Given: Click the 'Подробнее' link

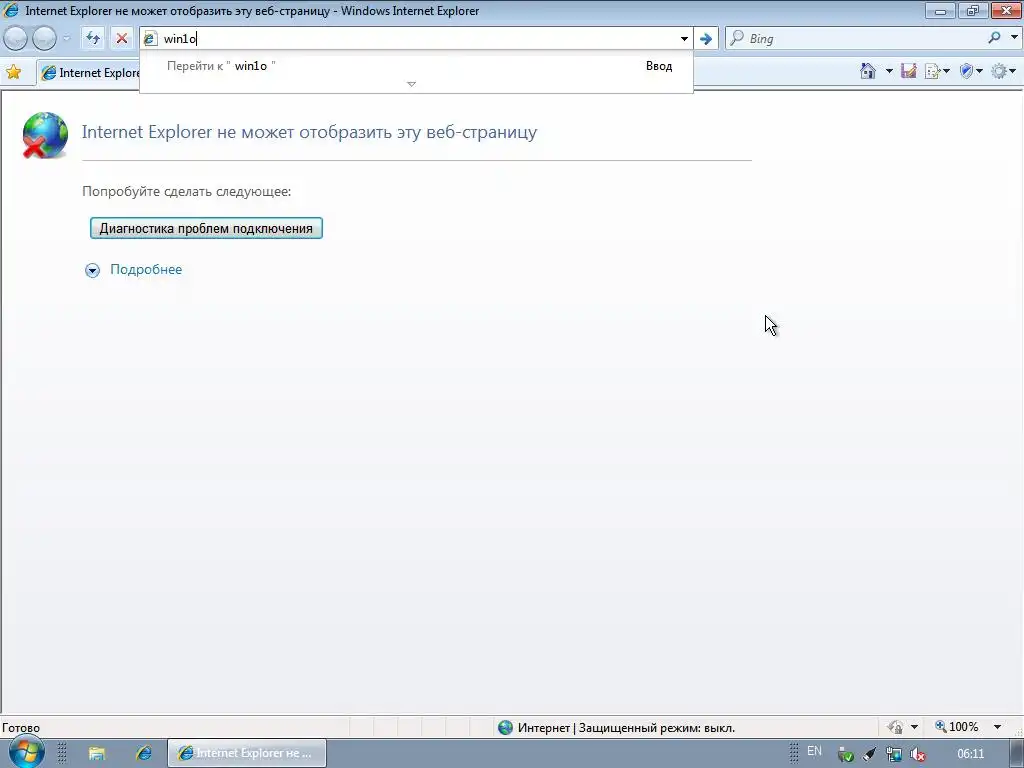Looking at the screenshot, I should click(x=146, y=269).
